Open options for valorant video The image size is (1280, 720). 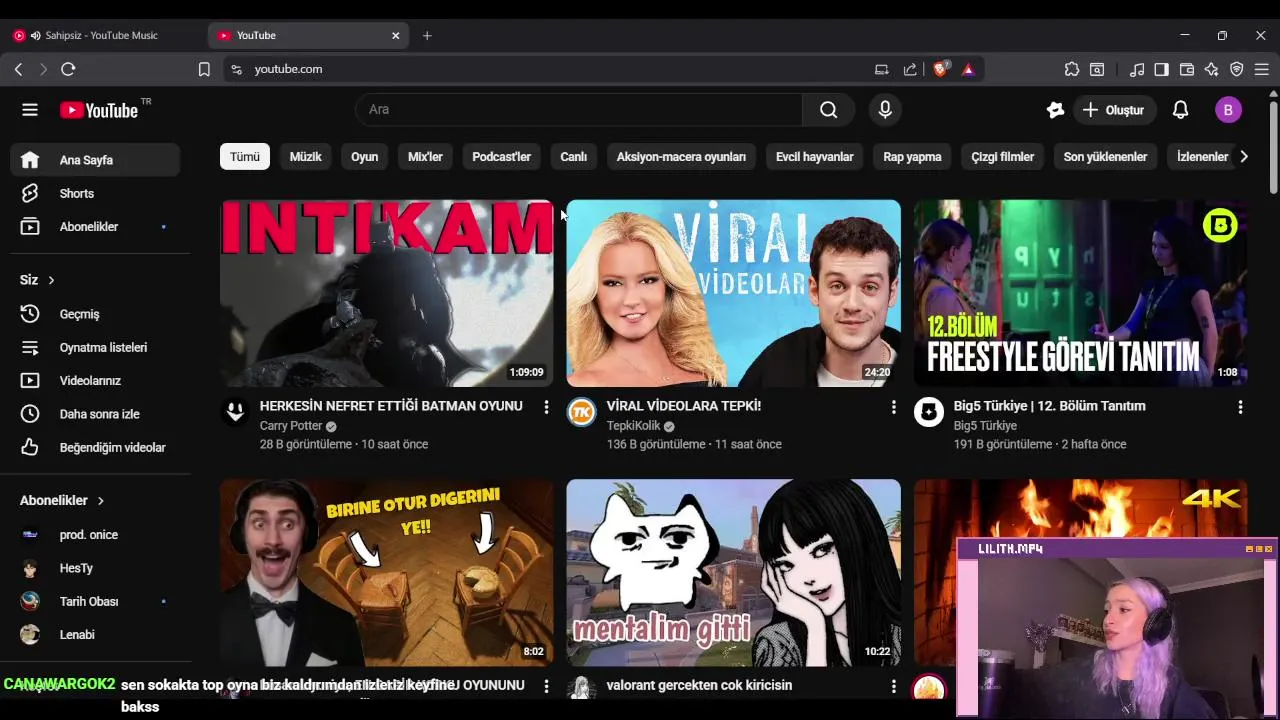[x=893, y=686]
